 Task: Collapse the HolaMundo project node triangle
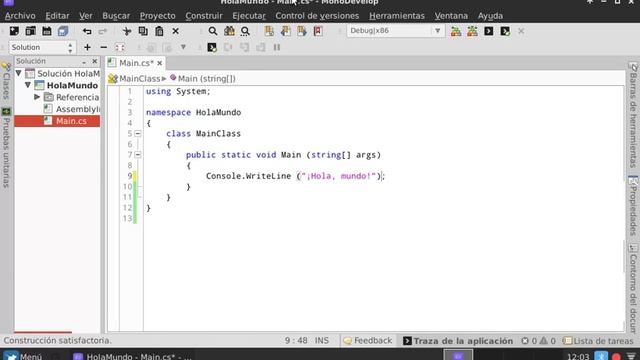[x=28, y=85]
